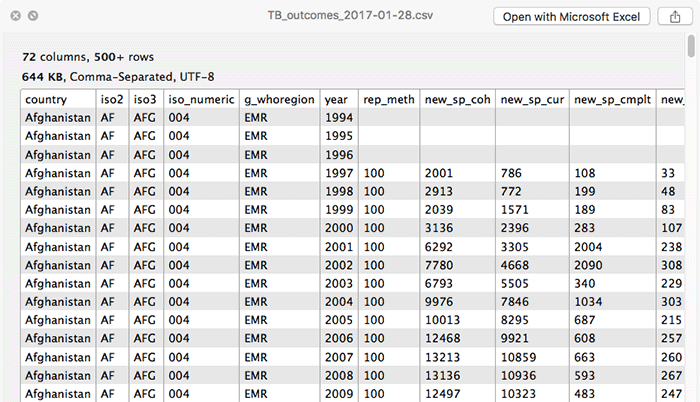Click new_sp_cur value 10936
This screenshot has height=402, width=700.
tap(518, 375)
